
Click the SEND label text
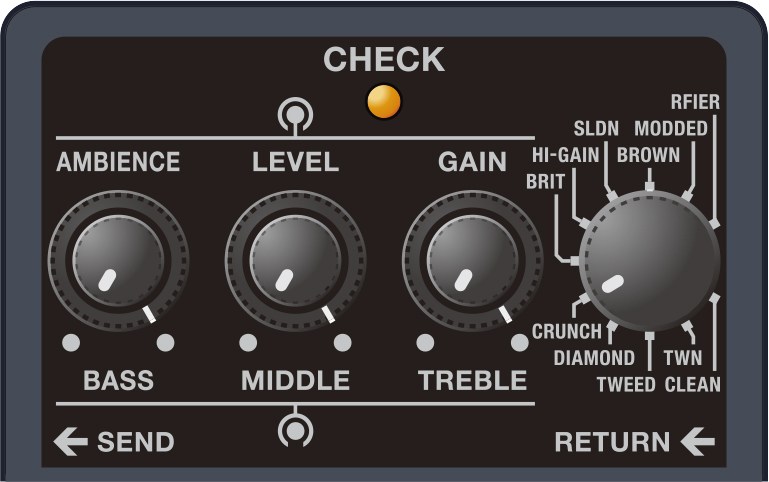[x=136, y=442]
